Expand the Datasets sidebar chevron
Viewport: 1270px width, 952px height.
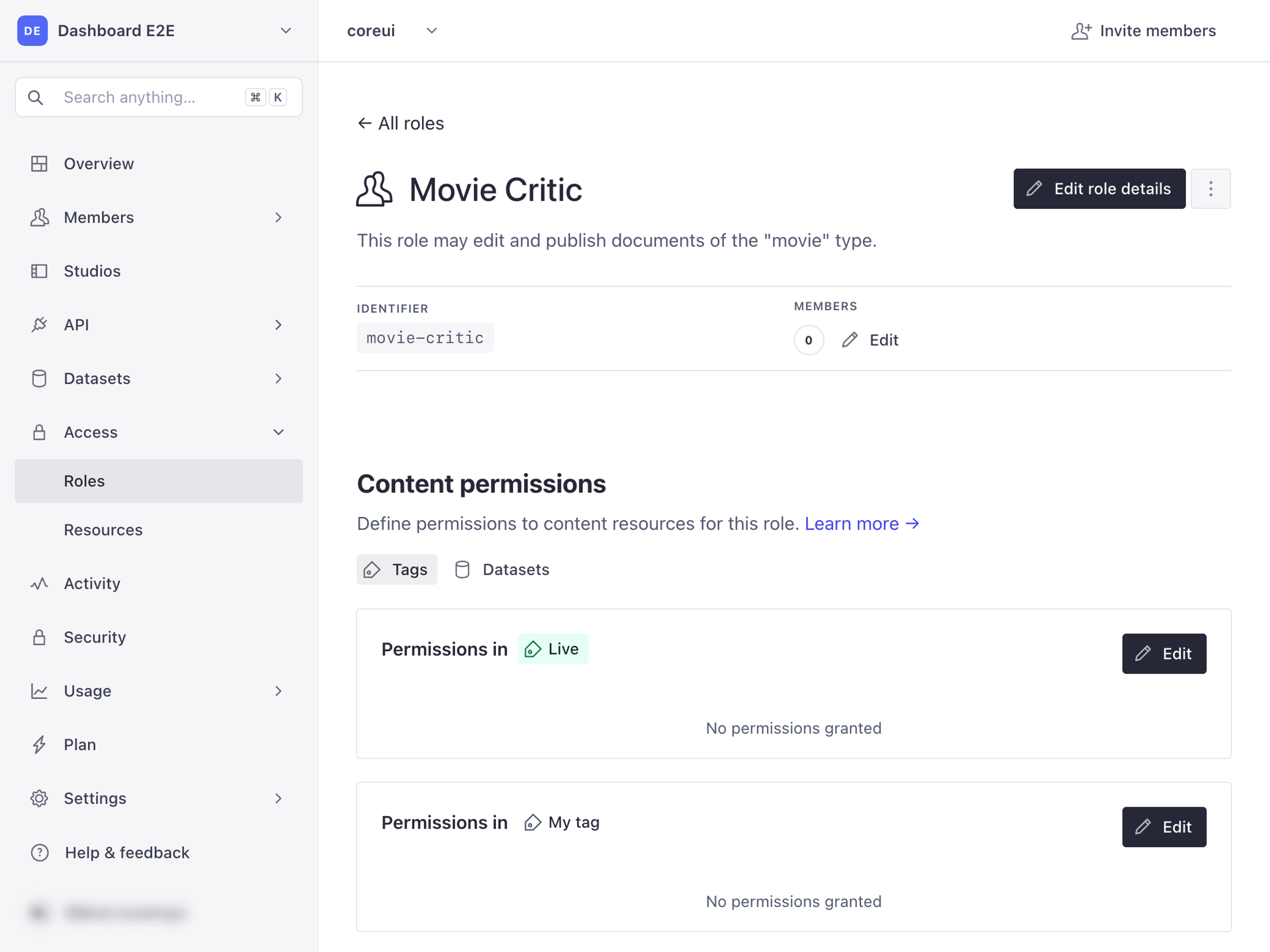tap(278, 379)
